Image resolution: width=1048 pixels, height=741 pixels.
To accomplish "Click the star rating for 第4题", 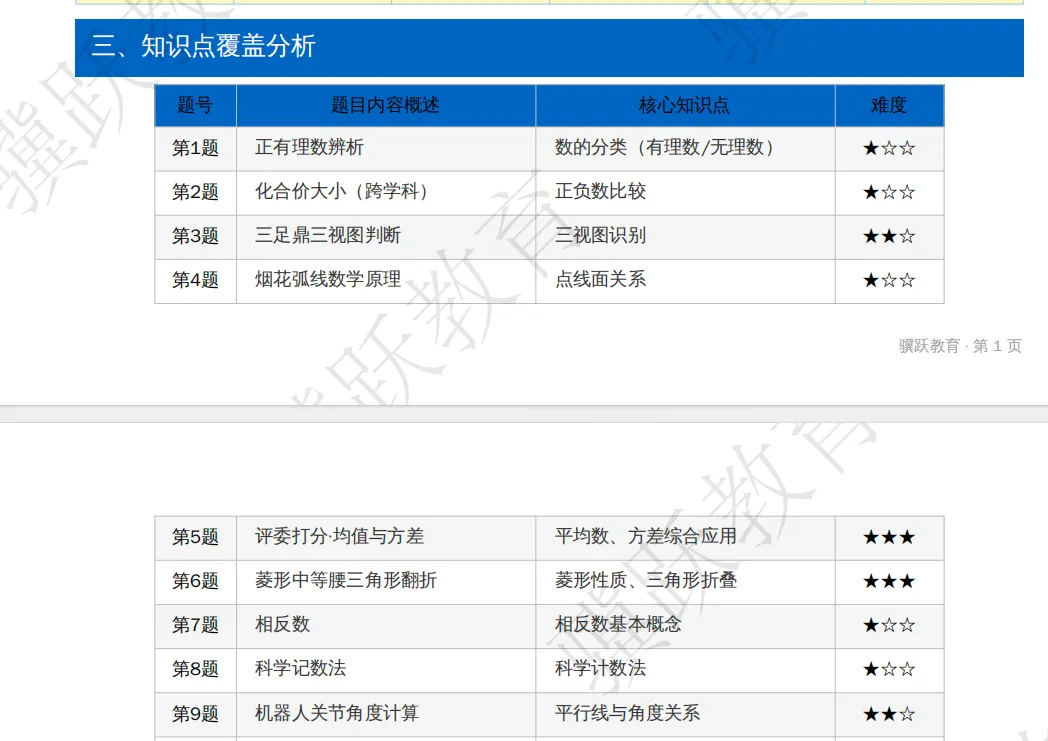I will pyautogui.click(x=888, y=281).
